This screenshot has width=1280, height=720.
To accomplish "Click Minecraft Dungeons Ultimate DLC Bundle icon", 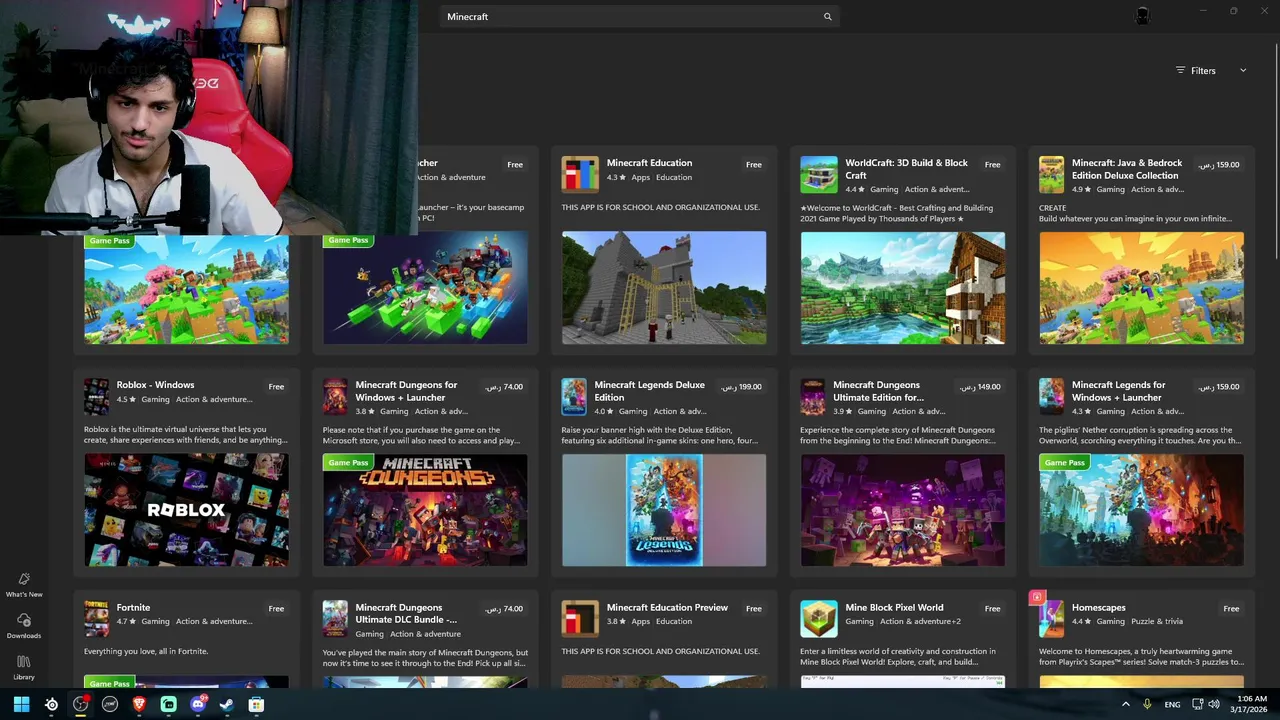I will click(335, 618).
